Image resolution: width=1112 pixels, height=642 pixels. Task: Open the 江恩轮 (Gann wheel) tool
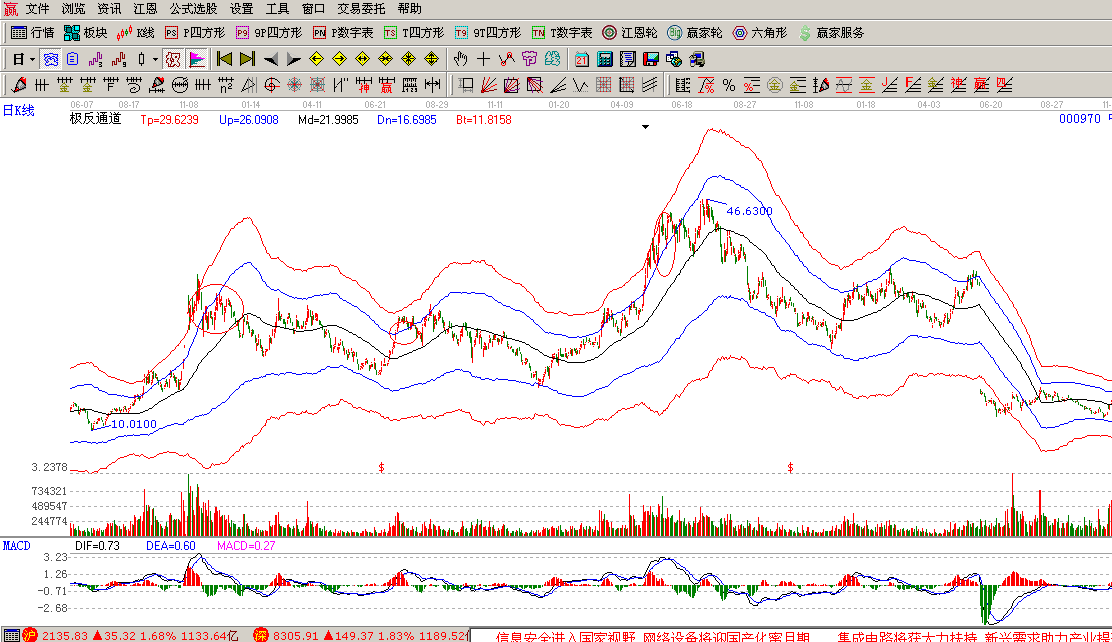[x=628, y=33]
